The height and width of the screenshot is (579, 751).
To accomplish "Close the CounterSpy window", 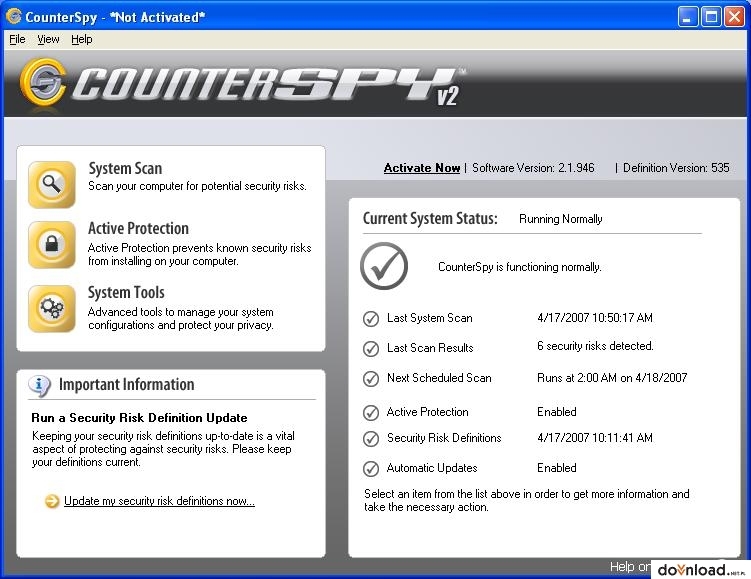I will coord(734,17).
